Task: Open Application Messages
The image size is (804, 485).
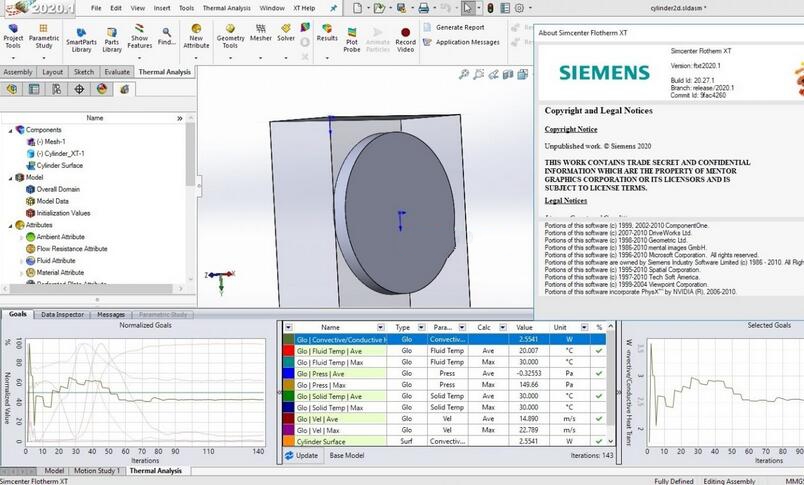Action: (461, 42)
